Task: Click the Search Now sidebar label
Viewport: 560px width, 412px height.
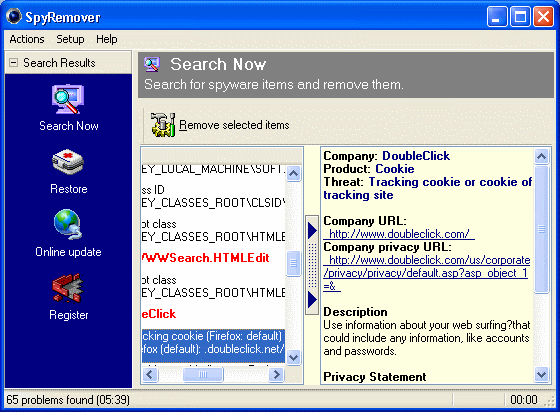Action: [x=69, y=126]
